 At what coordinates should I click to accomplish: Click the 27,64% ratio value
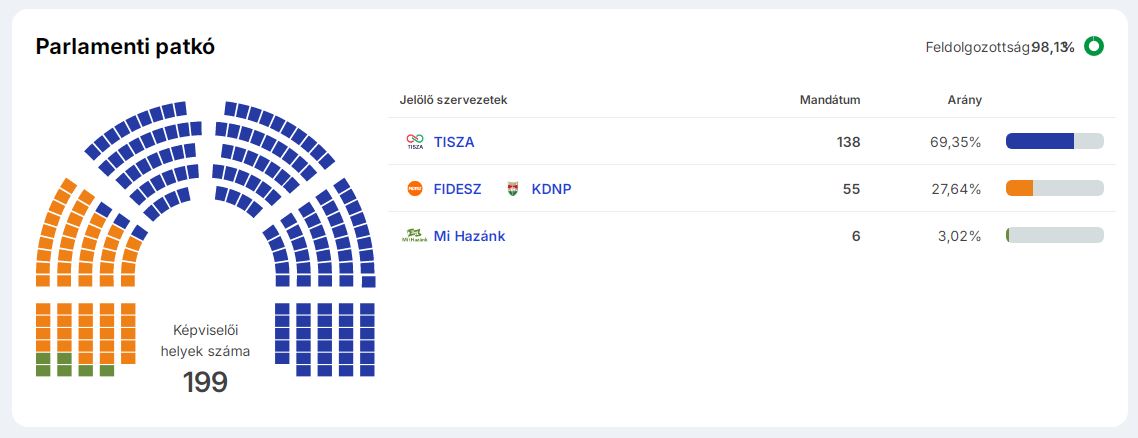955,189
